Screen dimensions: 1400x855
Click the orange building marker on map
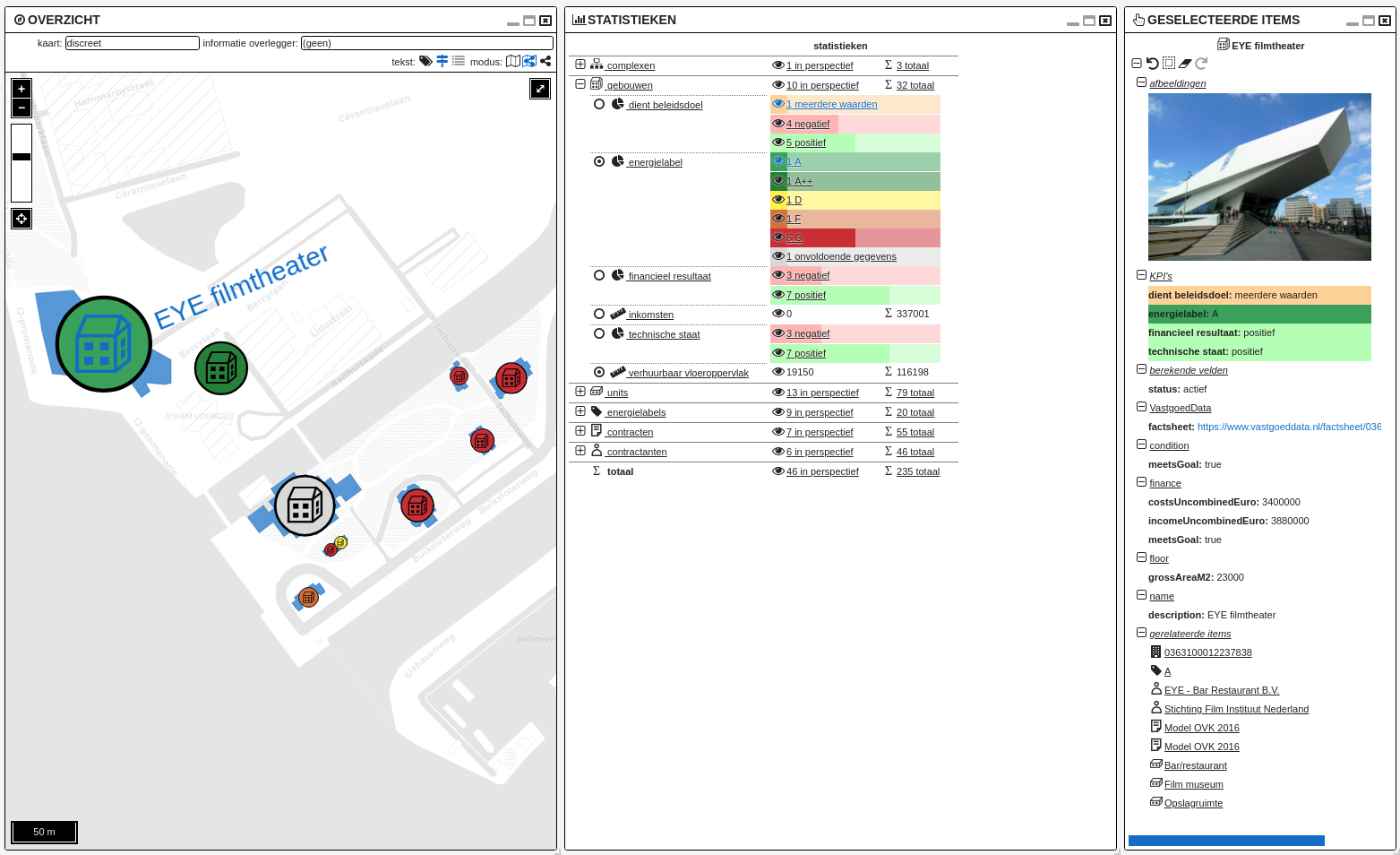308,597
